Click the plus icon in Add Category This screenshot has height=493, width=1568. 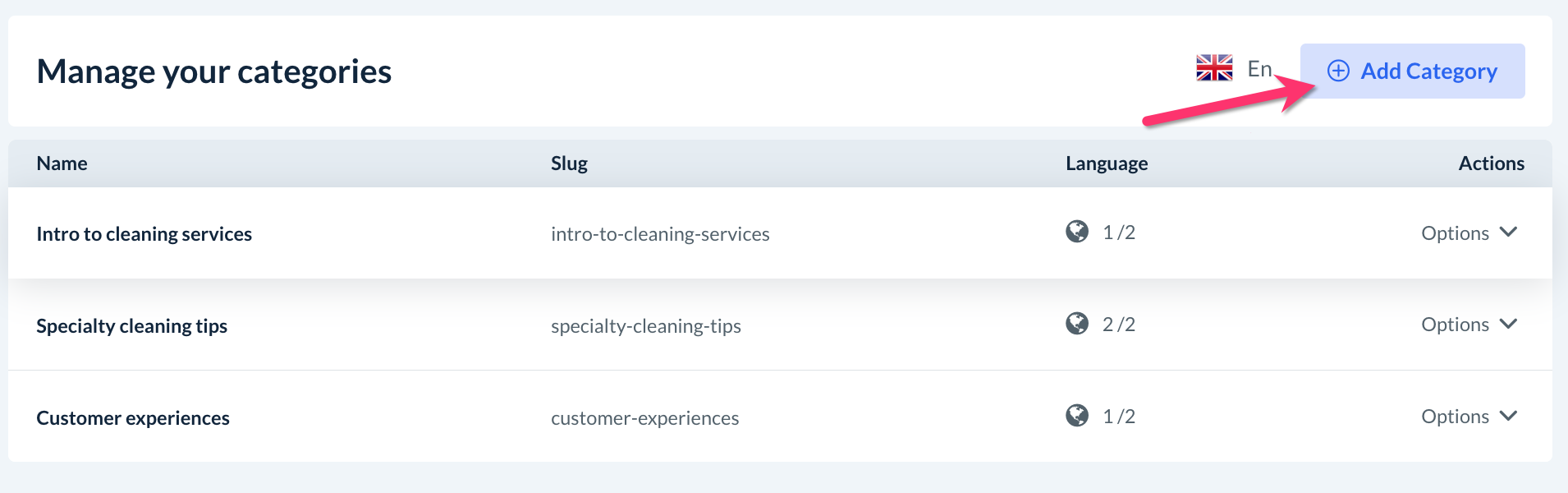1338,71
